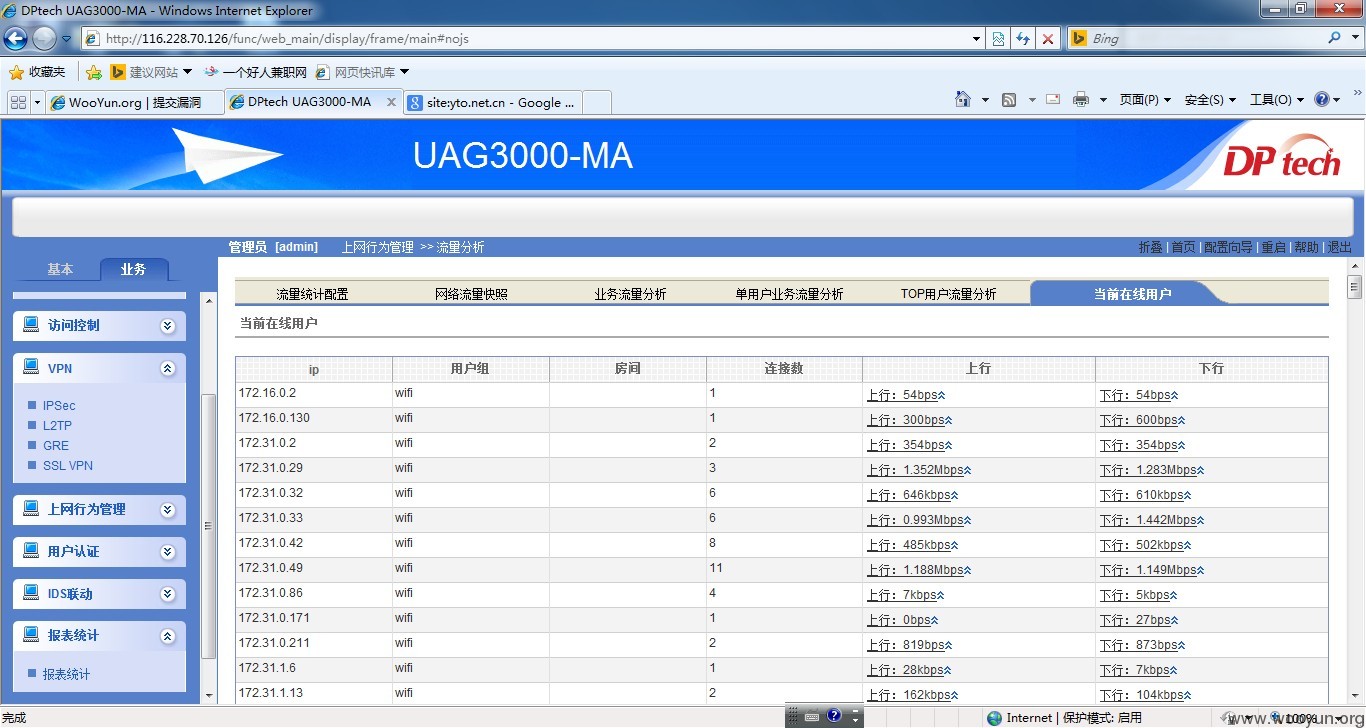Click the browser Back button

[16, 39]
